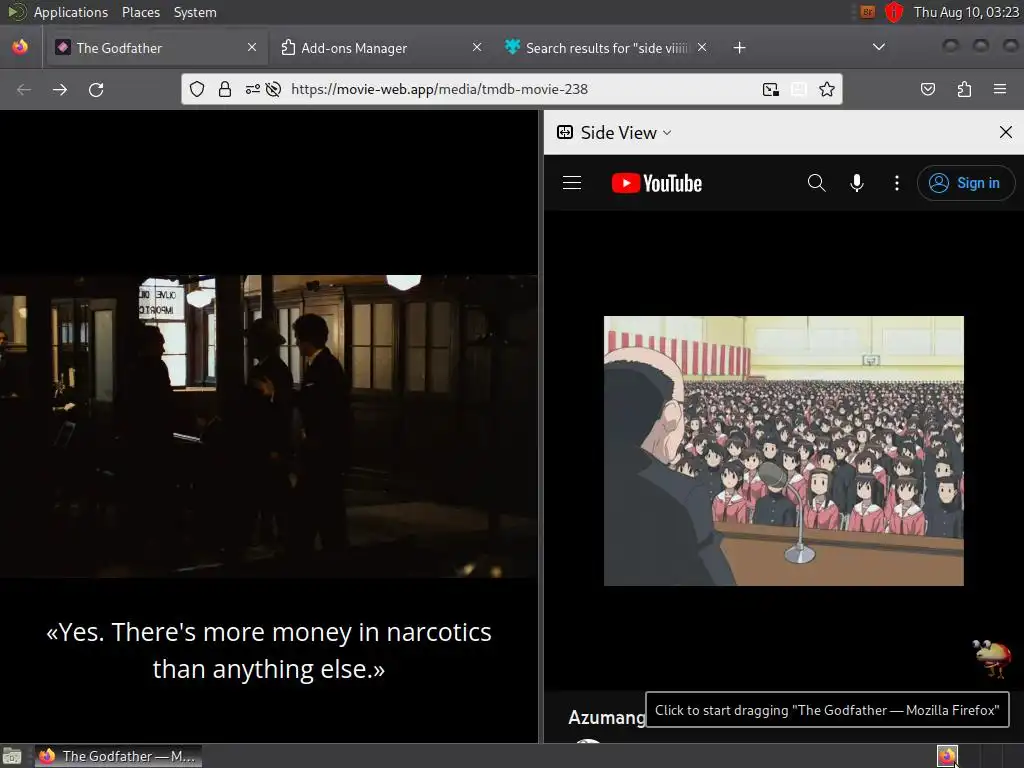
Task: Open the YouTube guide hamburger menu
Action: click(x=572, y=183)
